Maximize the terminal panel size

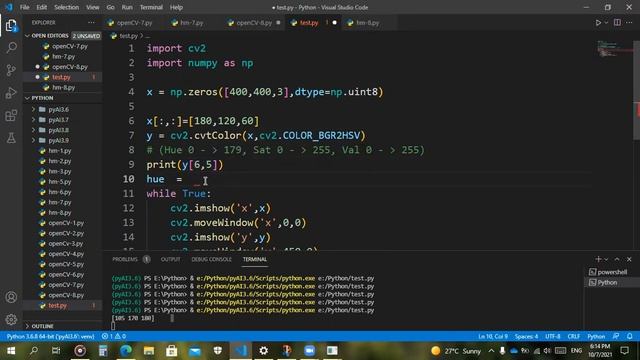click(x=617, y=259)
